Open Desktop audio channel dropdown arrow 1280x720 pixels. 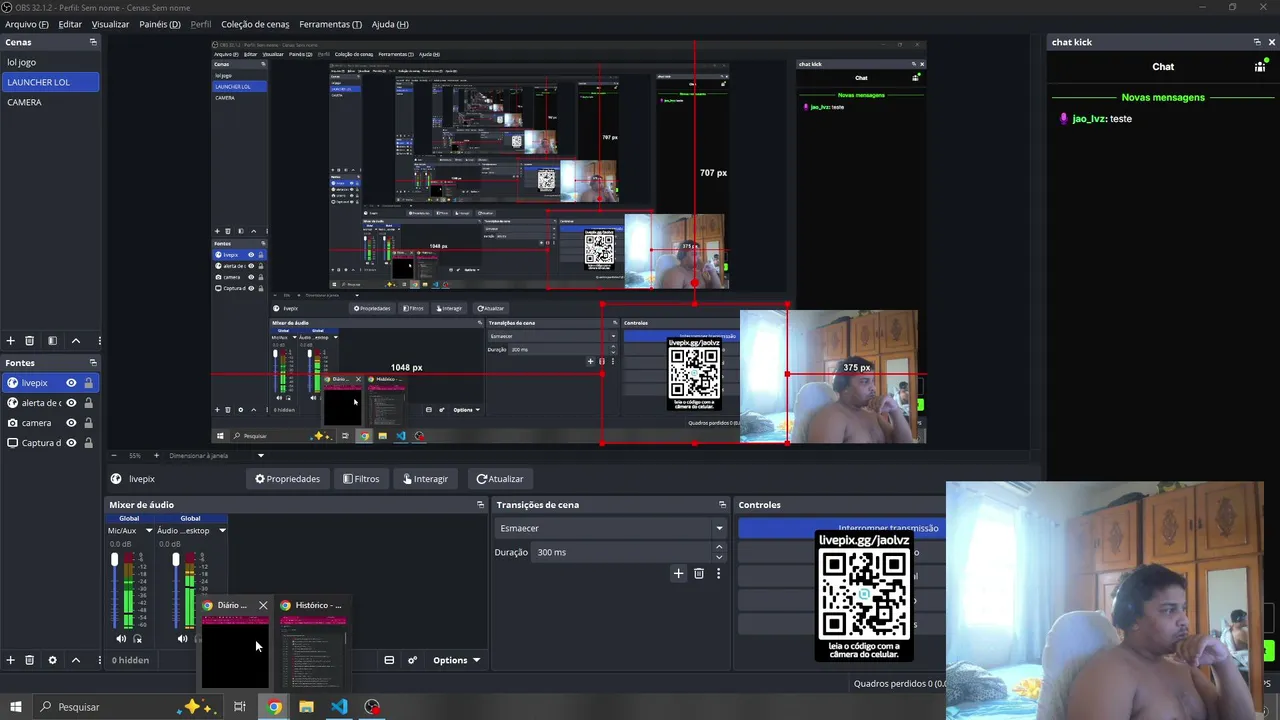[x=222, y=531]
